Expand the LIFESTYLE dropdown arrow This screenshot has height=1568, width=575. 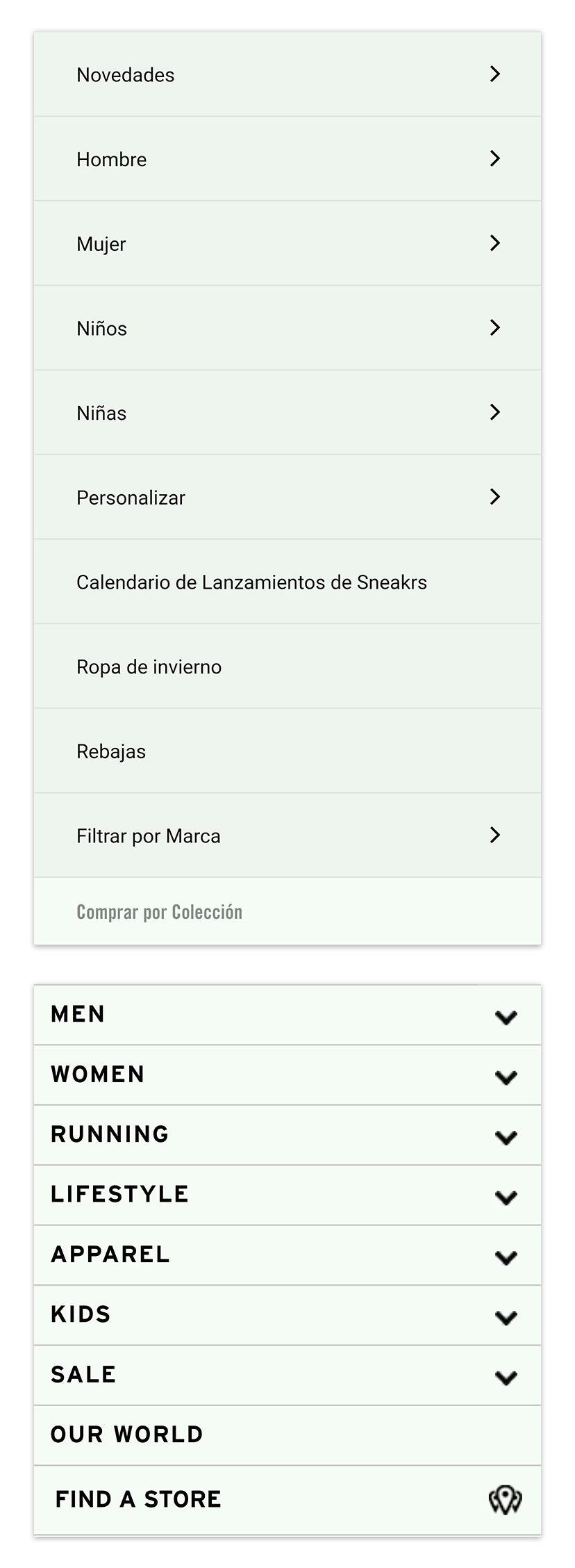pos(506,1198)
